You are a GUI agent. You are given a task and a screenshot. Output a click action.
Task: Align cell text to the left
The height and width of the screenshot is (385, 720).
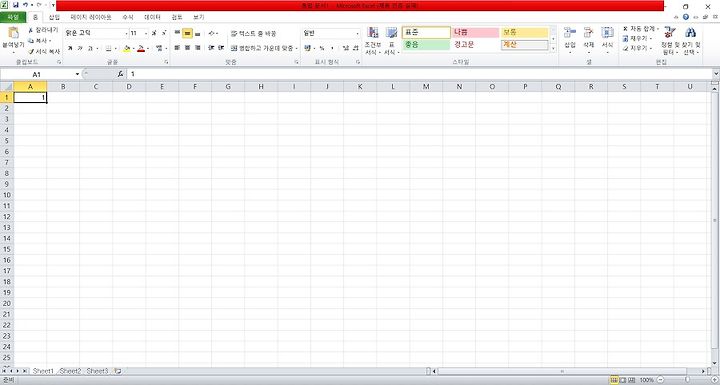[177, 48]
